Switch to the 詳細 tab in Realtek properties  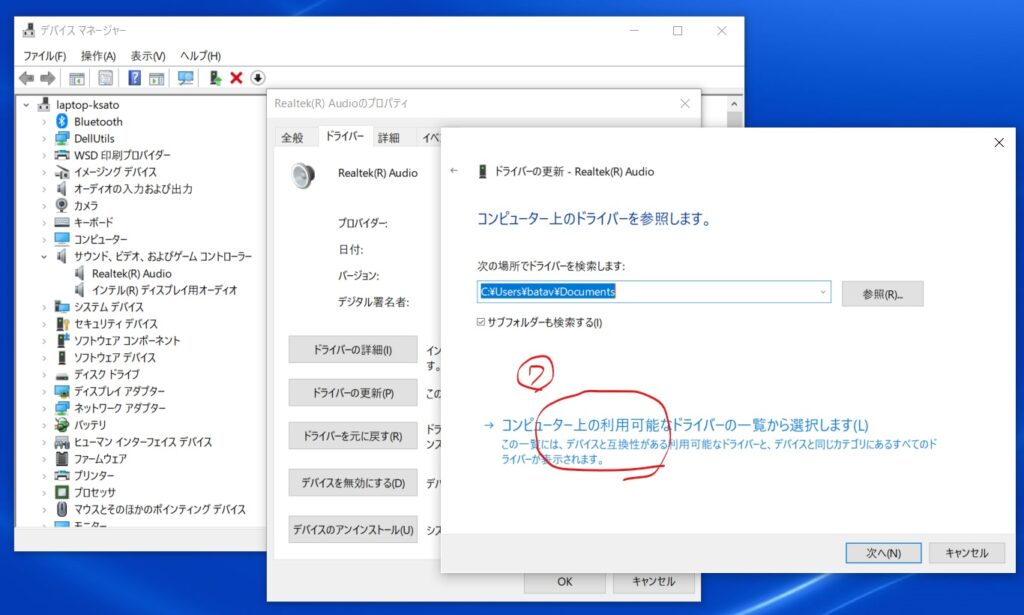click(x=388, y=137)
